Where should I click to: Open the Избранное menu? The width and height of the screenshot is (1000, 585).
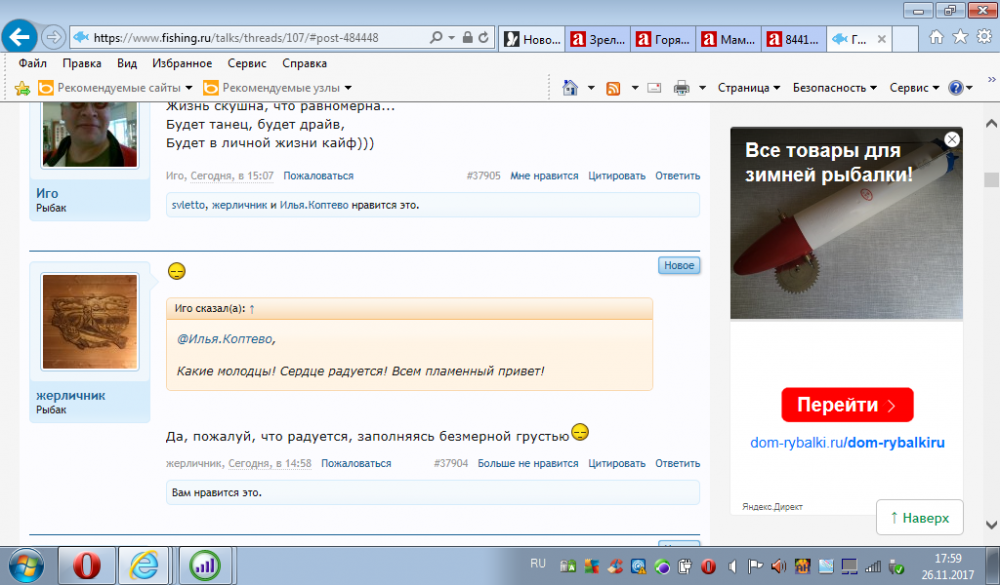point(182,63)
